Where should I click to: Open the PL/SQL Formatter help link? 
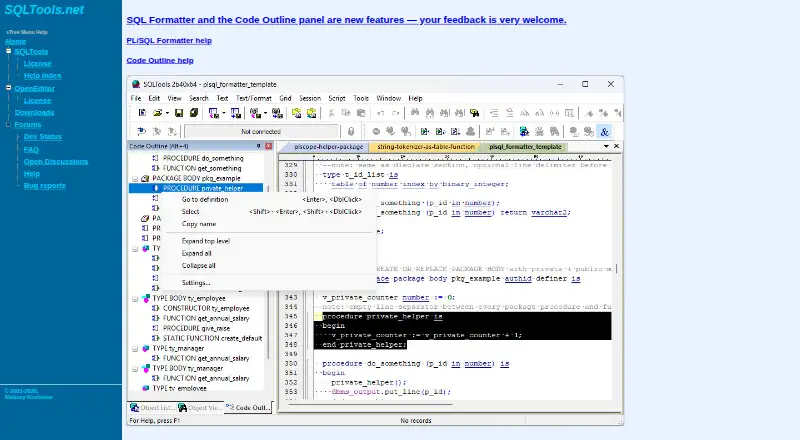(x=169, y=40)
